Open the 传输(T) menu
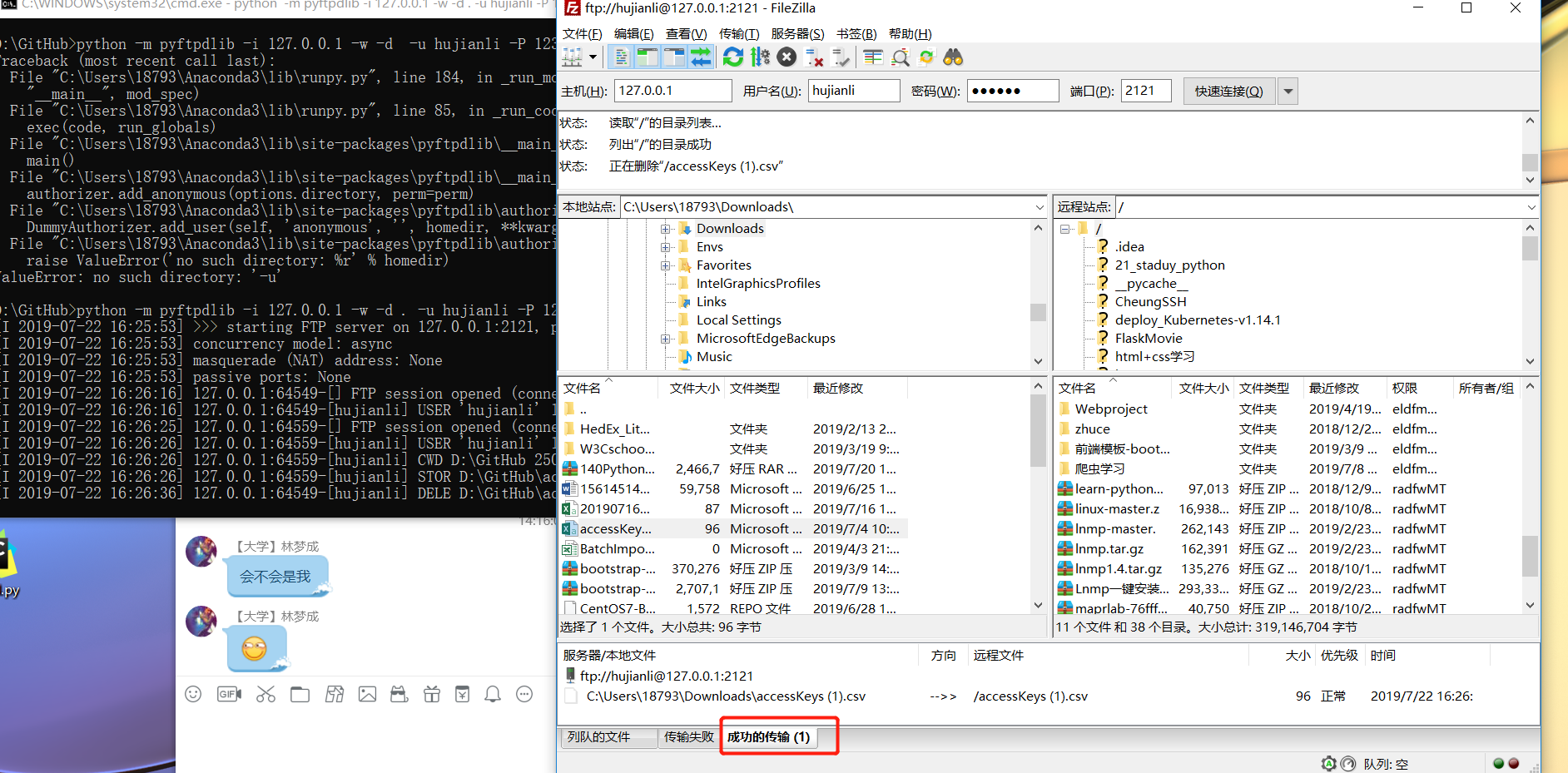Image resolution: width=1568 pixels, height=773 pixels. 739,34
